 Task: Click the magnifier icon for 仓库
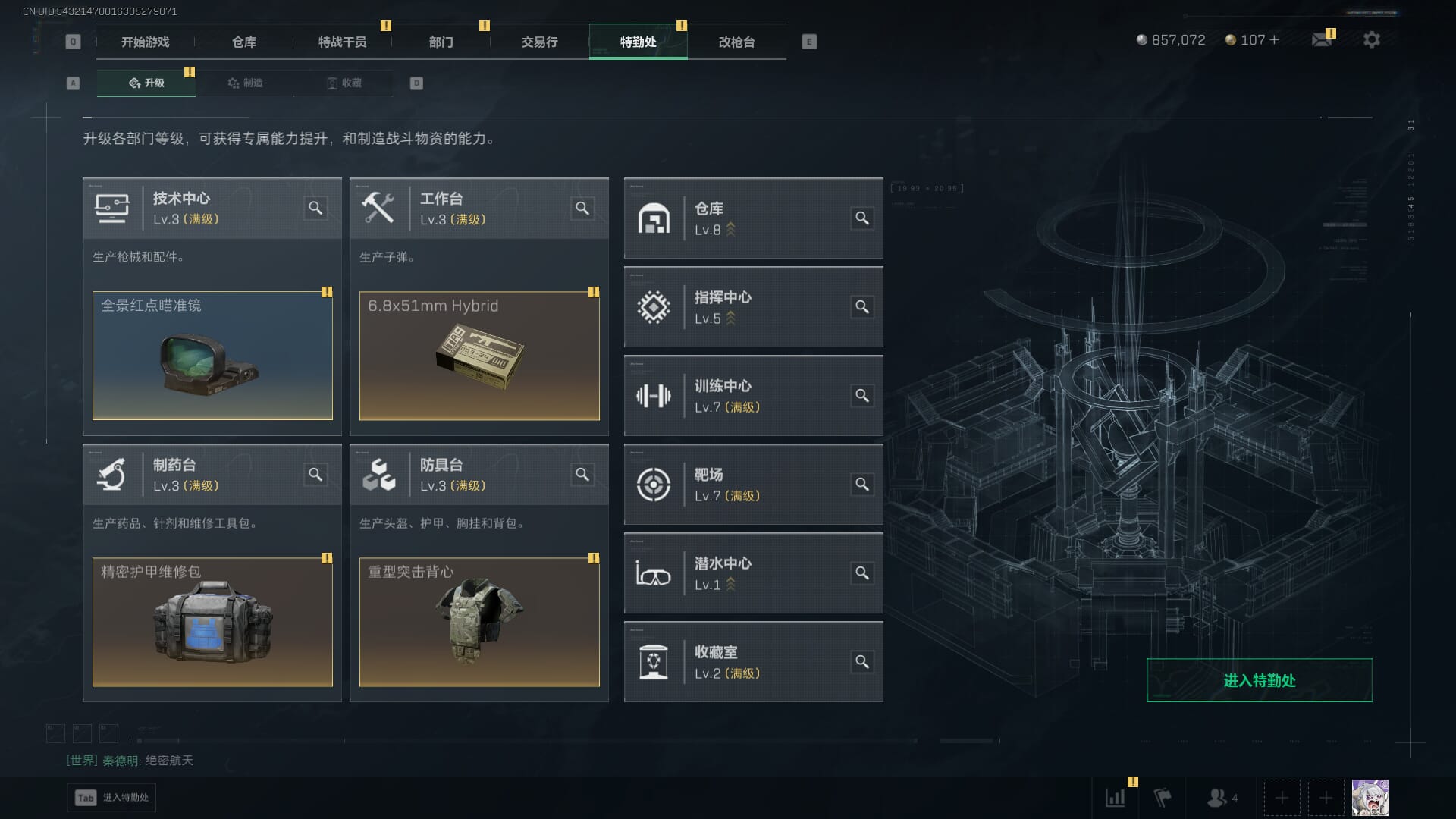pyautogui.click(x=862, y=218)
